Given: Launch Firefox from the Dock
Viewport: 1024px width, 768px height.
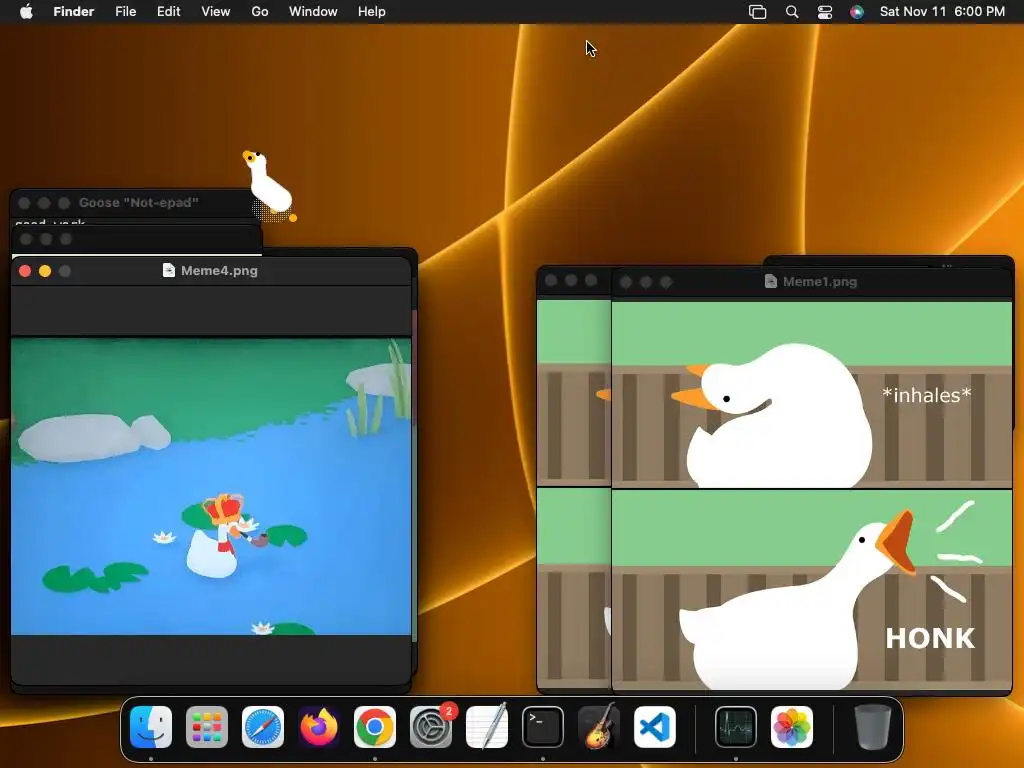Looking at the screenshot, I should (319, 727).
